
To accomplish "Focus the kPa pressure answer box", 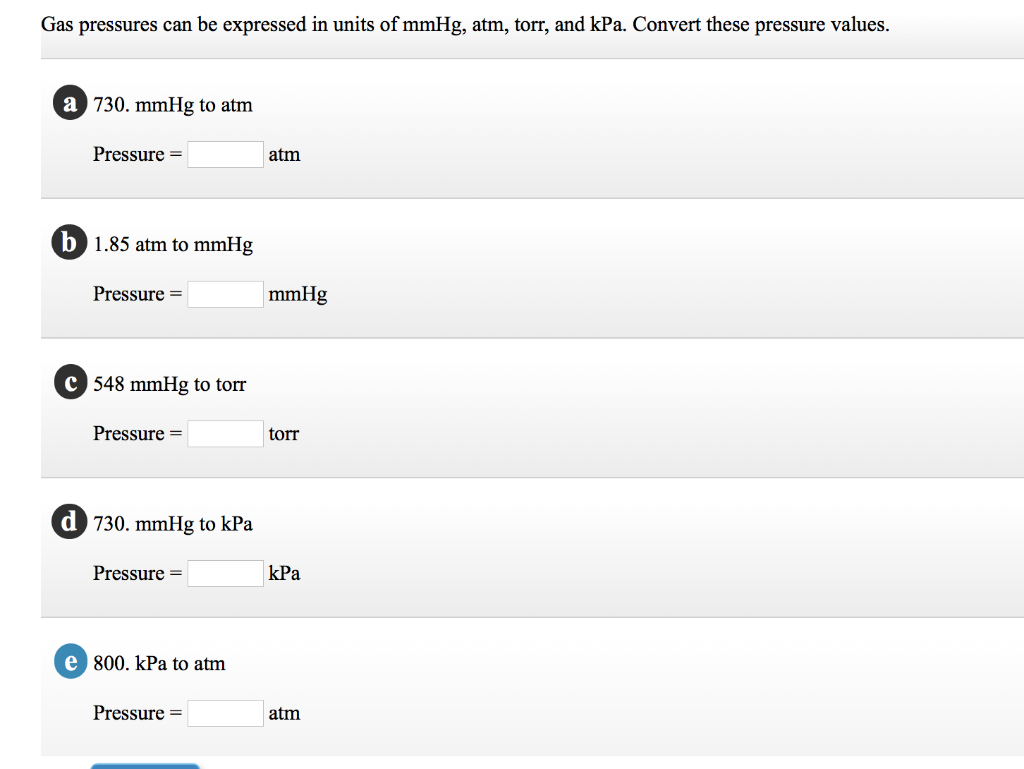I will 225,574.
